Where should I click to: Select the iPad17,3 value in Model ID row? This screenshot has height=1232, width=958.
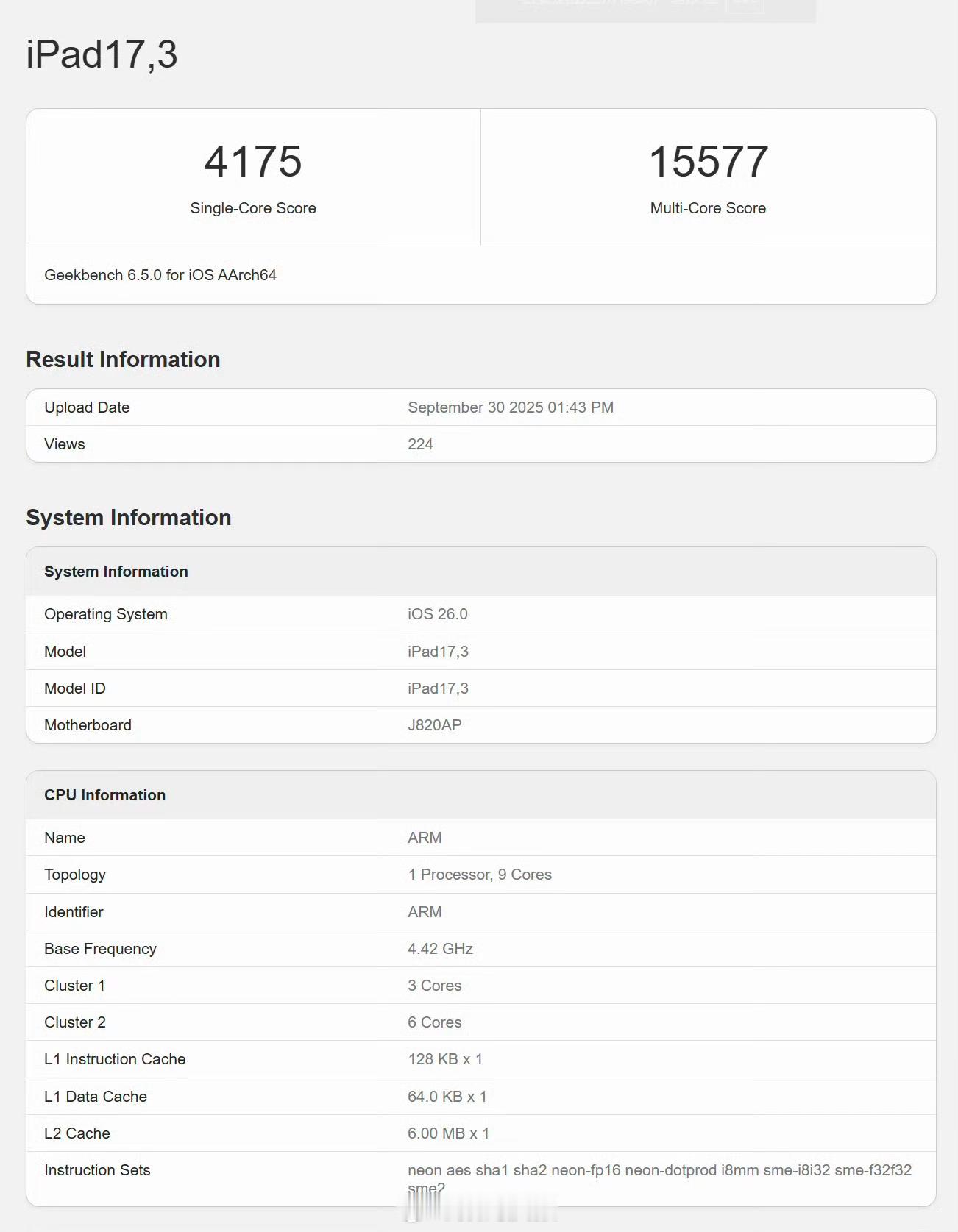(x=438, y=688)
